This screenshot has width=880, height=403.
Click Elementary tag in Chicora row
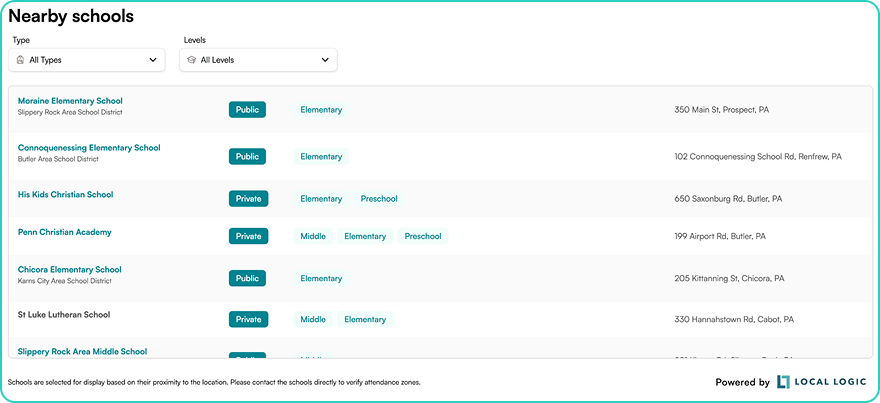coord(321,278)
